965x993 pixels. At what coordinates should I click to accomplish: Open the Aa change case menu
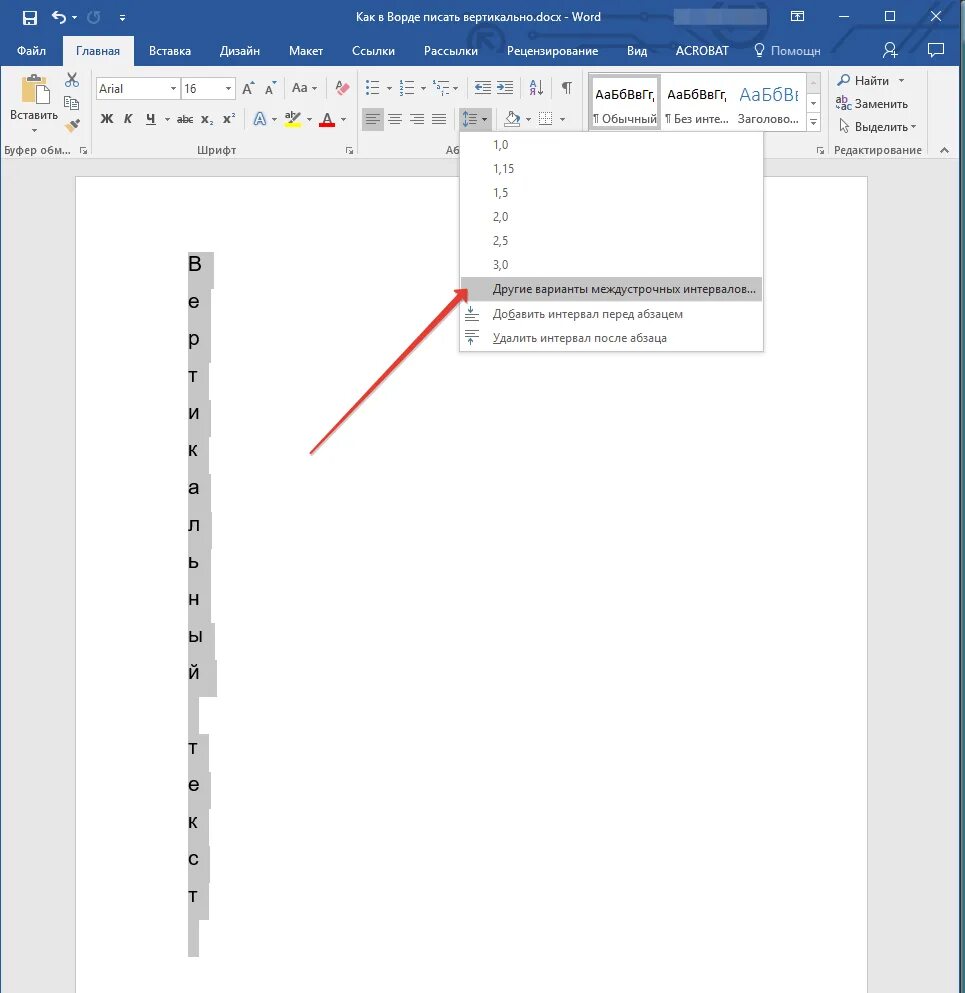304,88
